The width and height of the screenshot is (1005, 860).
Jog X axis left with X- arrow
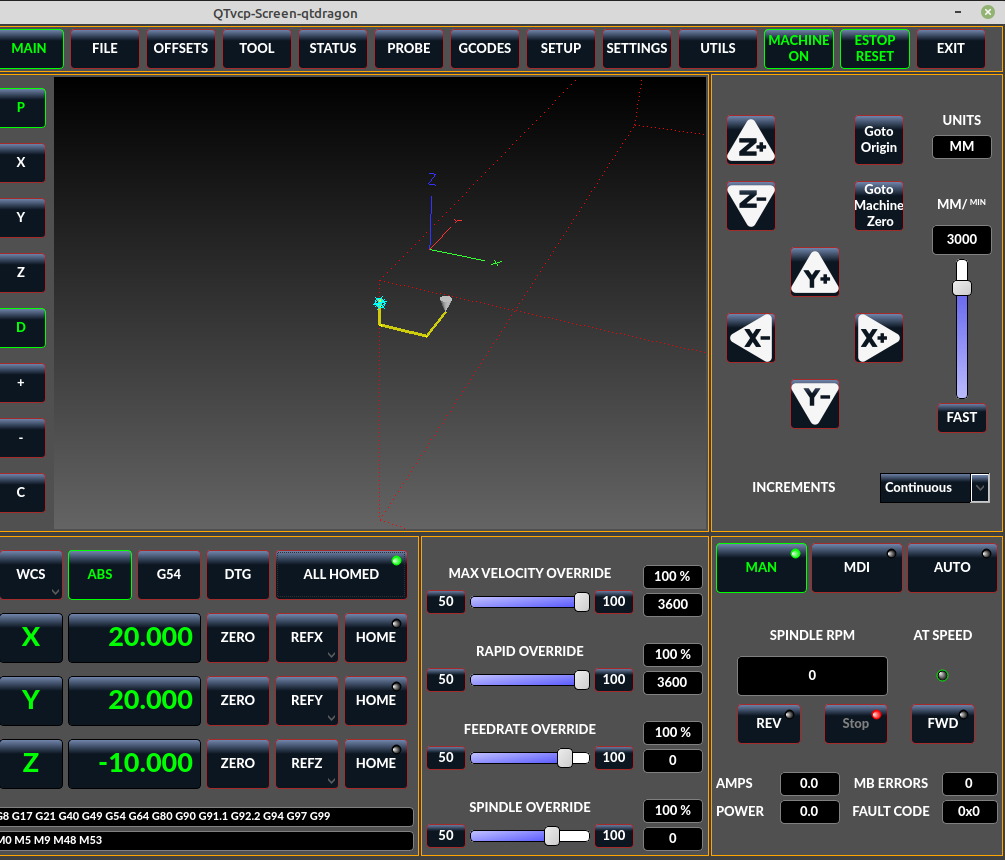click(x=751, y=338)
